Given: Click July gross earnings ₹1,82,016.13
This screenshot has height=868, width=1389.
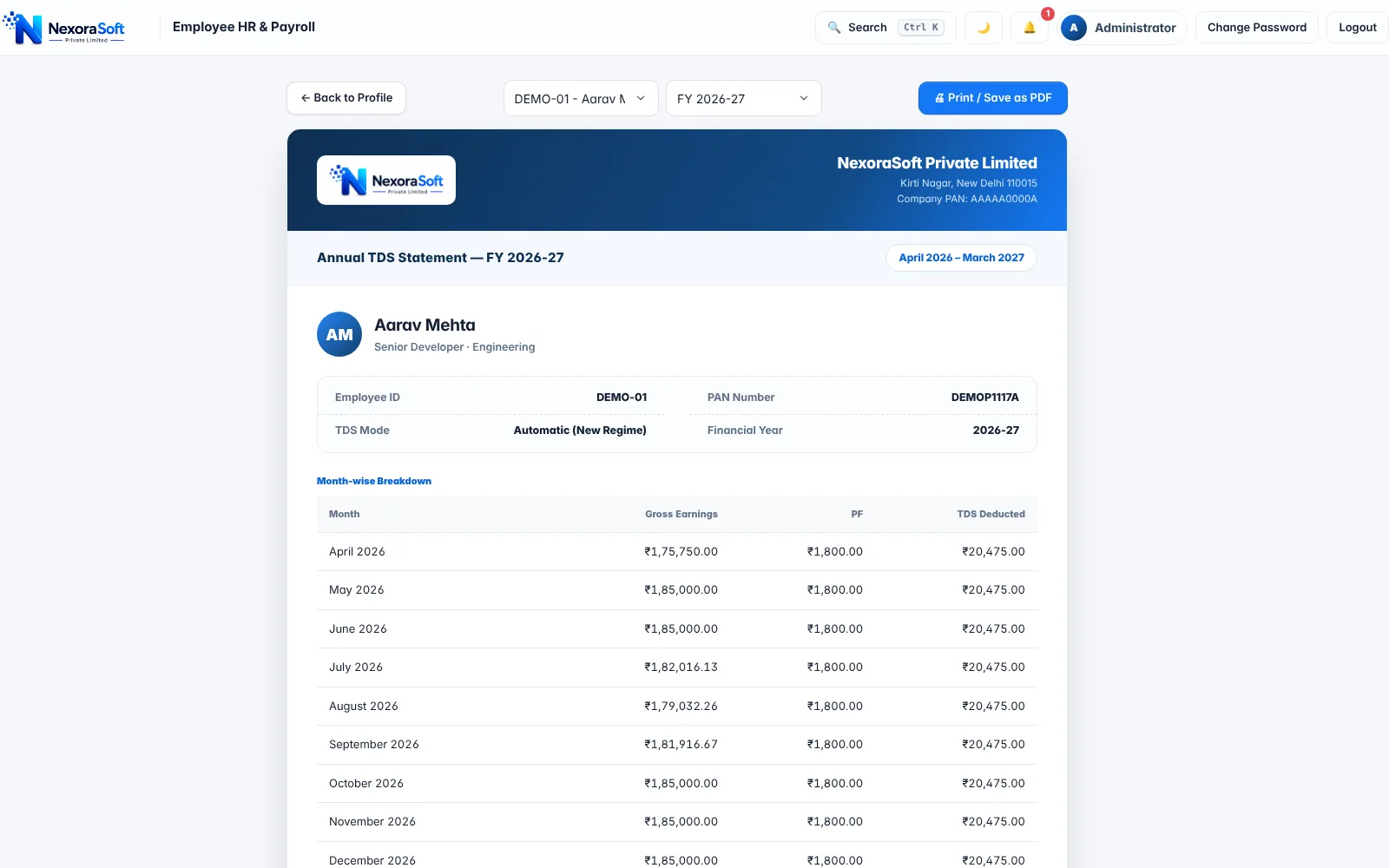Looking at the screenshot, I should click(681, 667).
